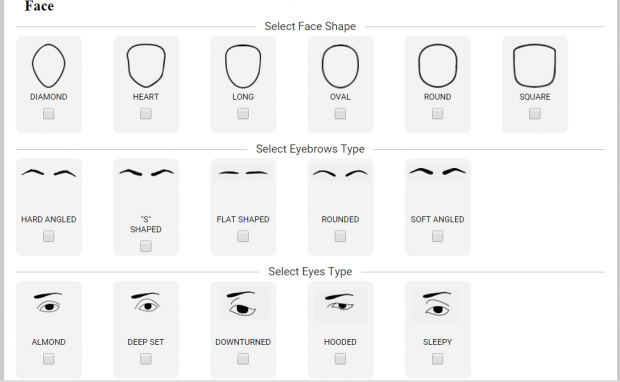Tick the Round face shape checkbox
Screen dimensions: 620x382
[437, 114]
